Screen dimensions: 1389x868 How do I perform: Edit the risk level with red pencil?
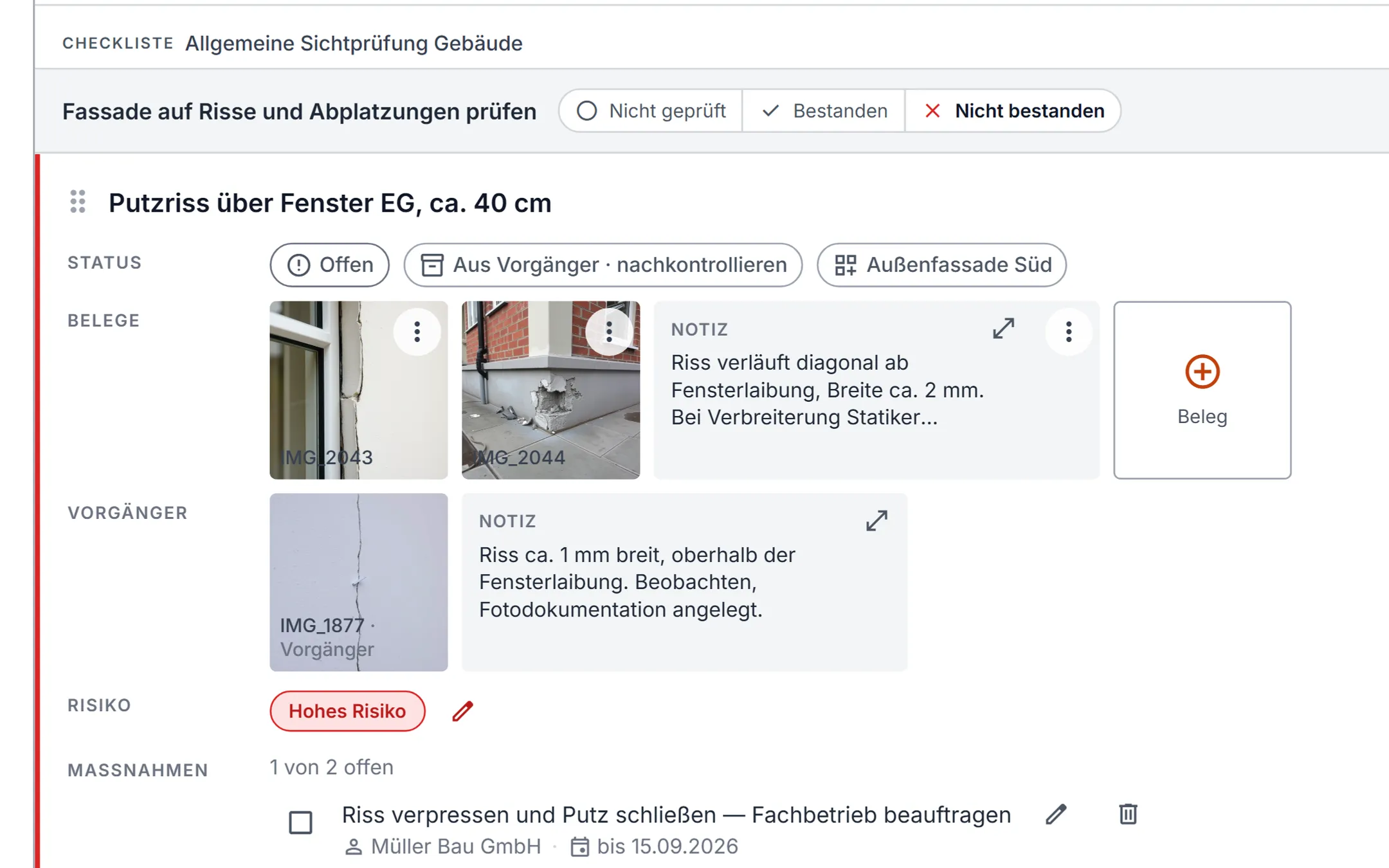[462, 711]
